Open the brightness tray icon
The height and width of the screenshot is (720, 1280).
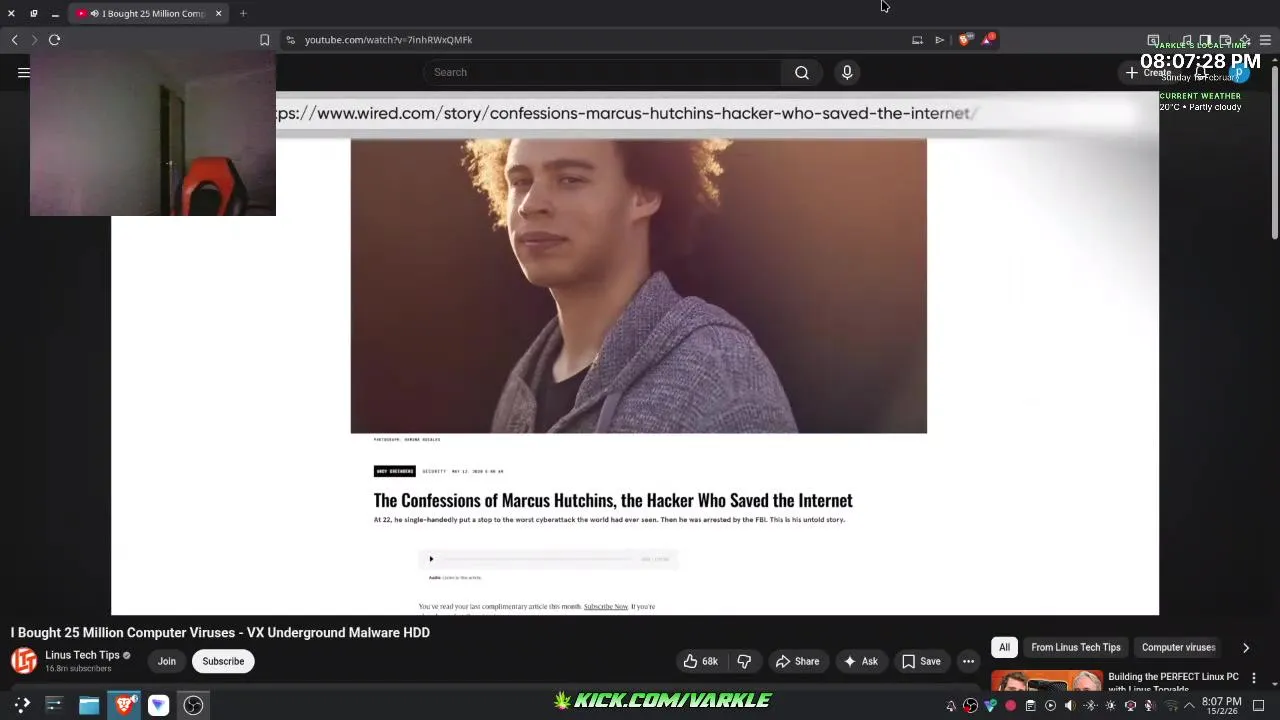point(1110,706)
